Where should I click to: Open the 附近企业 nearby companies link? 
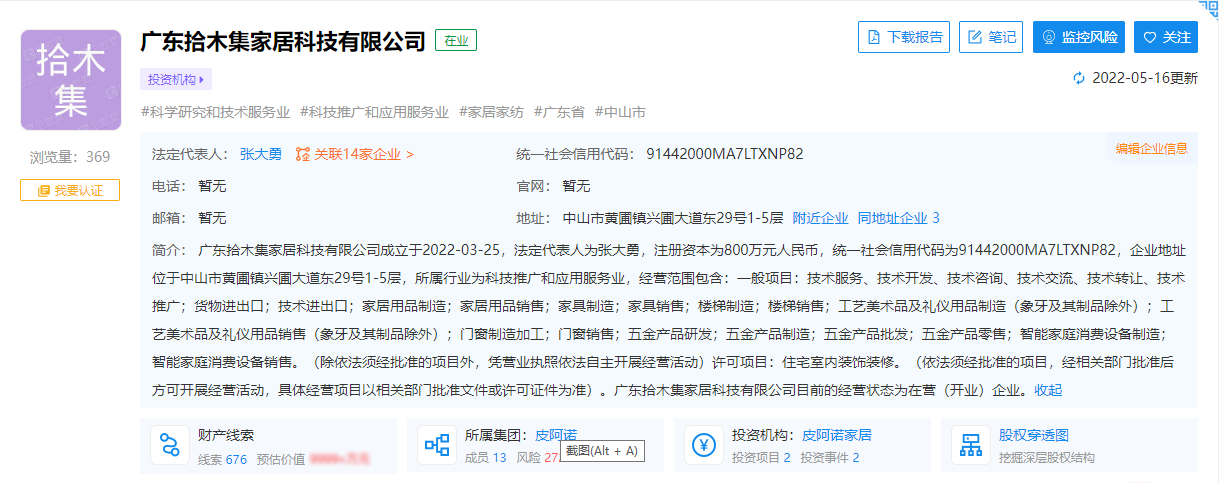click(x=820, y=218)
